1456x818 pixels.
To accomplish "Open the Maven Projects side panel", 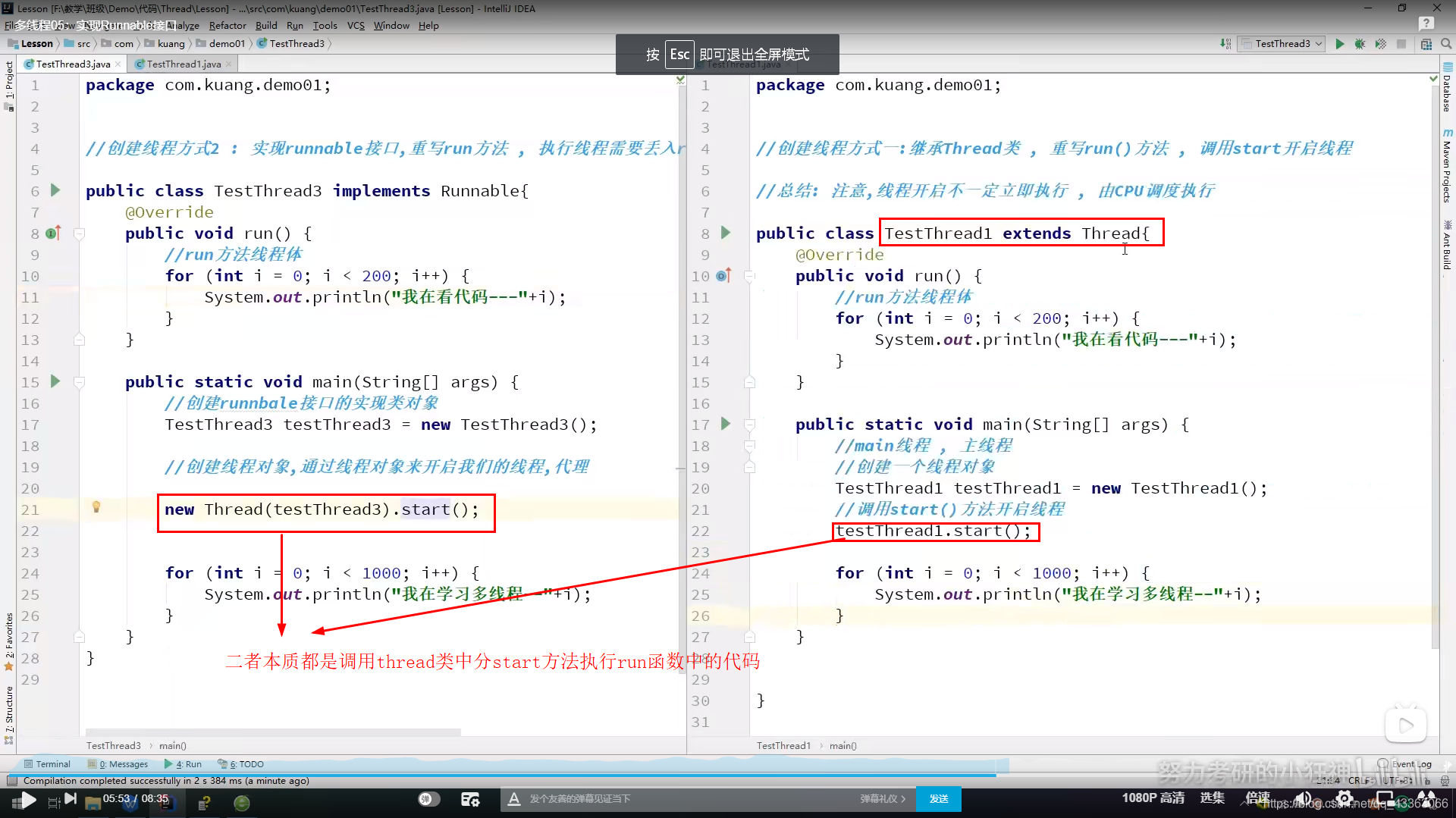I will click(x=1447, y=167).
